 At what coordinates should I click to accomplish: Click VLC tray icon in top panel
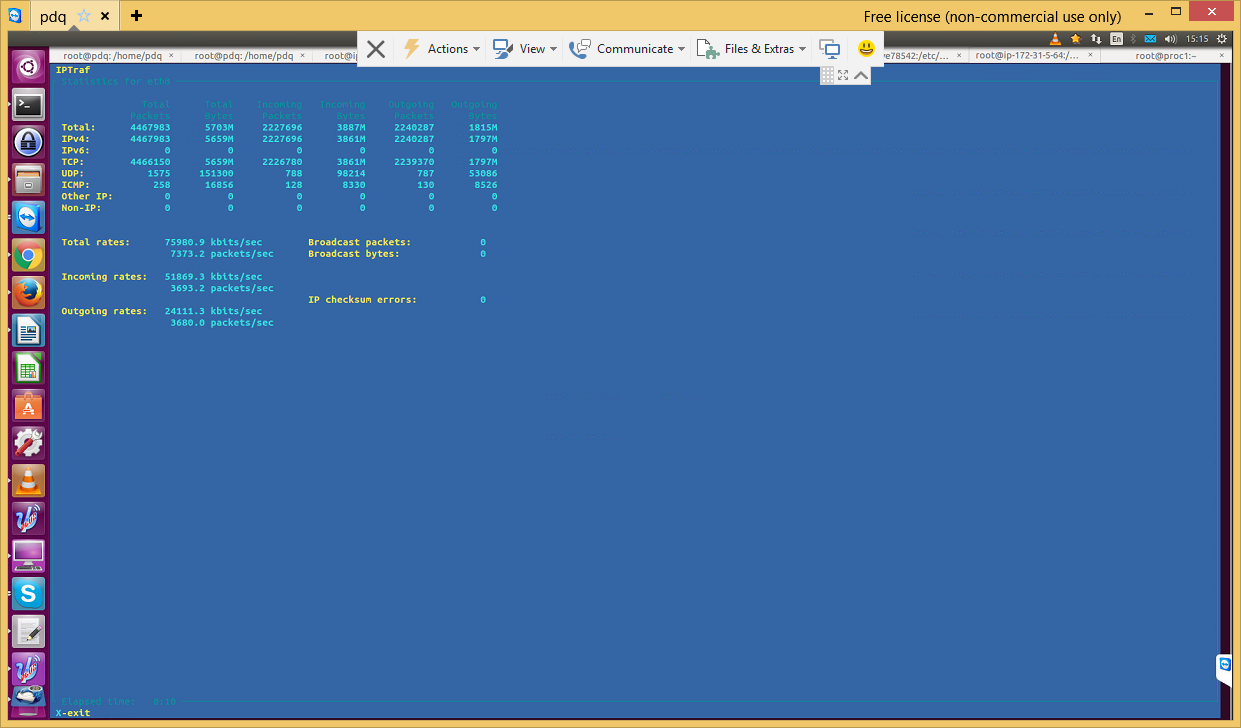(1056, 39)
